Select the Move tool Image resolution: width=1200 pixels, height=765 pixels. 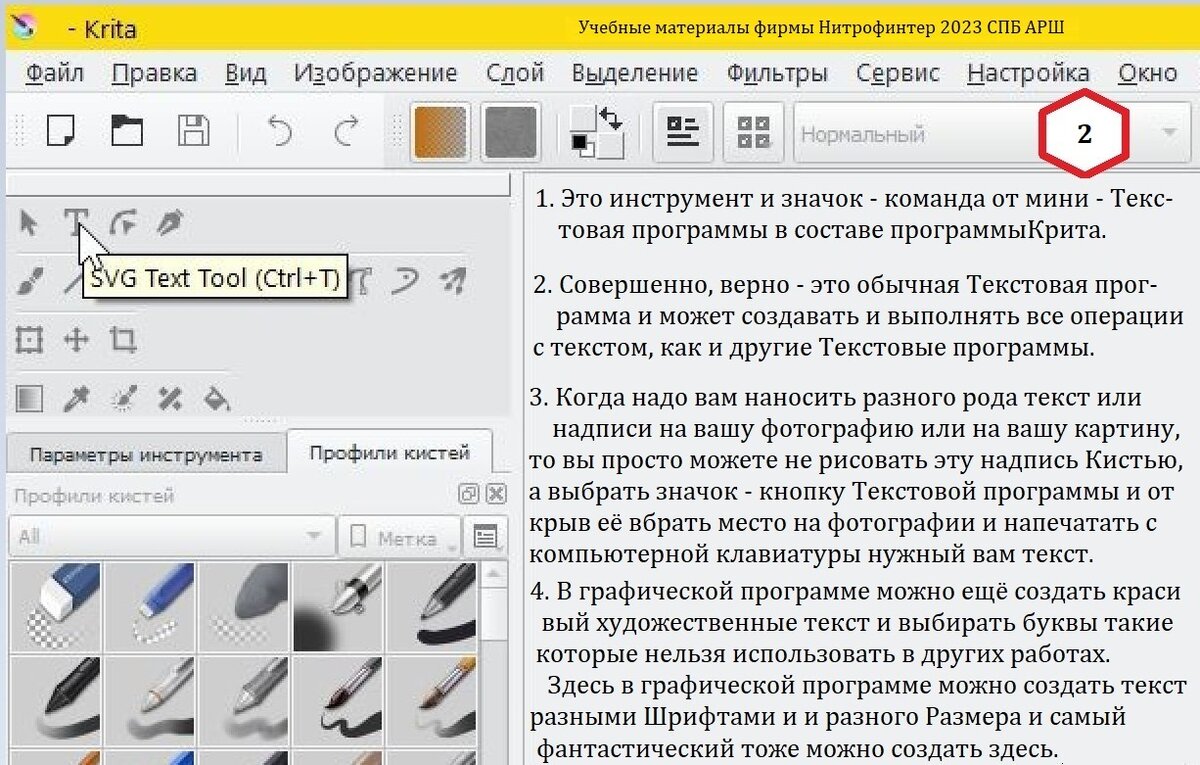(x=76, y=340)
